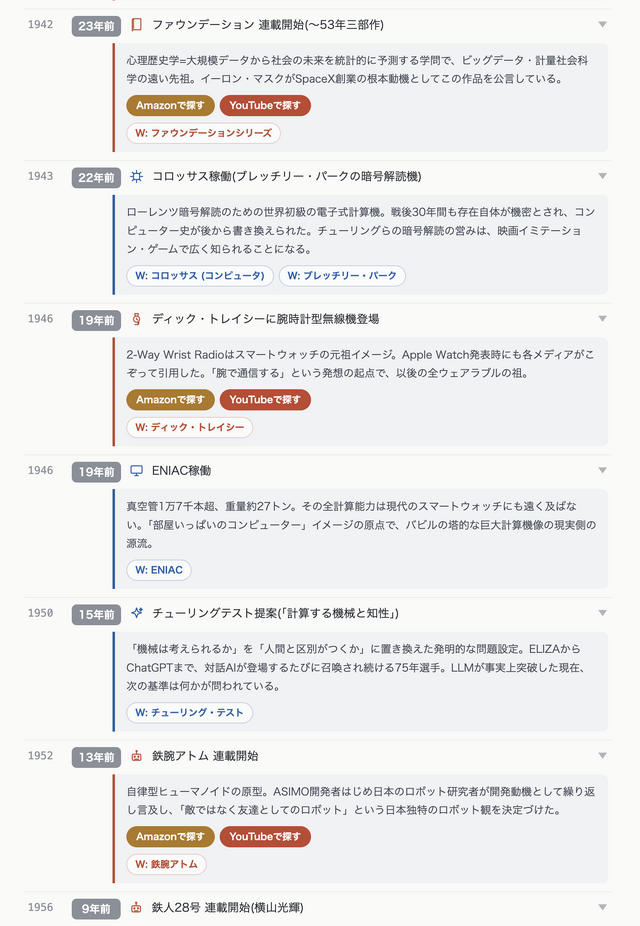Collapse the コロッサス稼働 entry arrow
Image resolution: width=640 pixels, height=926 pixels.
coord(602,176)
